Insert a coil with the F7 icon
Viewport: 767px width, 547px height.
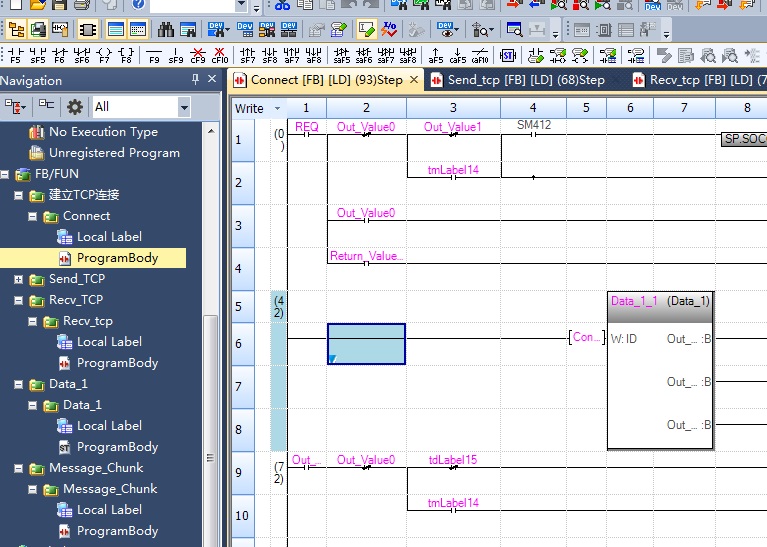click(103, 55)
